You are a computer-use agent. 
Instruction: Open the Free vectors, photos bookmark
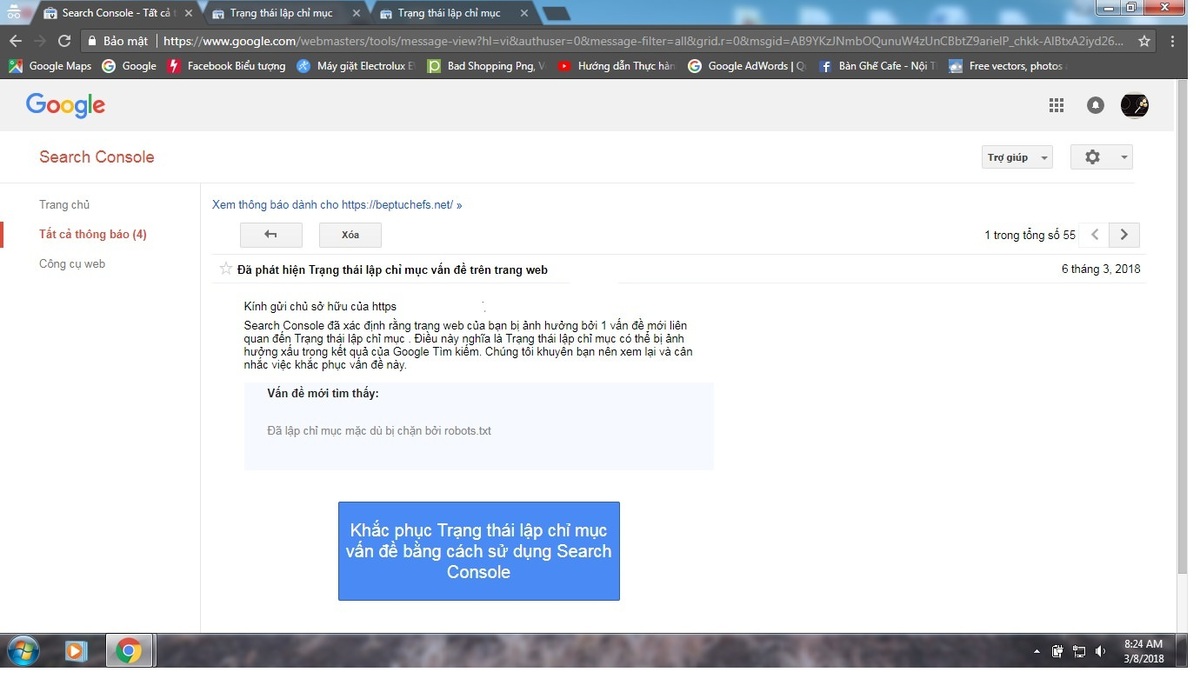click(x=1007, y=66)
